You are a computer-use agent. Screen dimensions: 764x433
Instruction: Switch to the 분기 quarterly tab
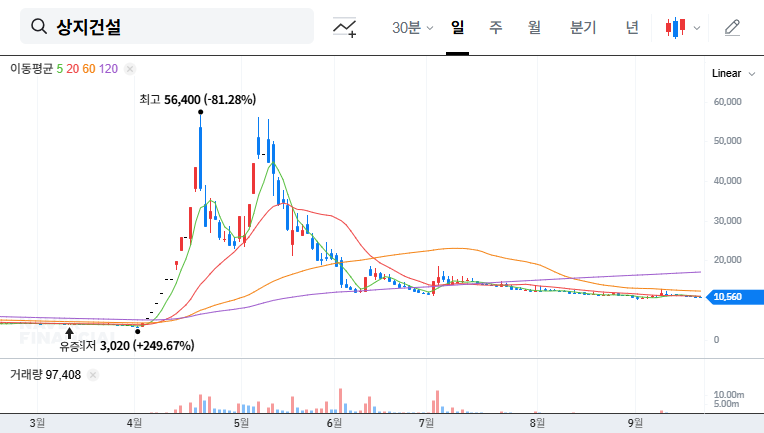(583, 27)
